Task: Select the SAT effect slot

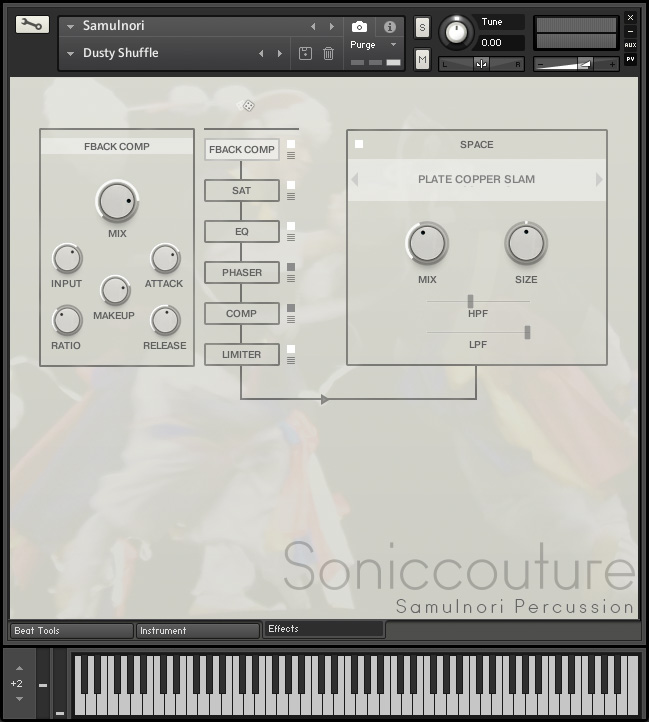Action: point(242,191)
